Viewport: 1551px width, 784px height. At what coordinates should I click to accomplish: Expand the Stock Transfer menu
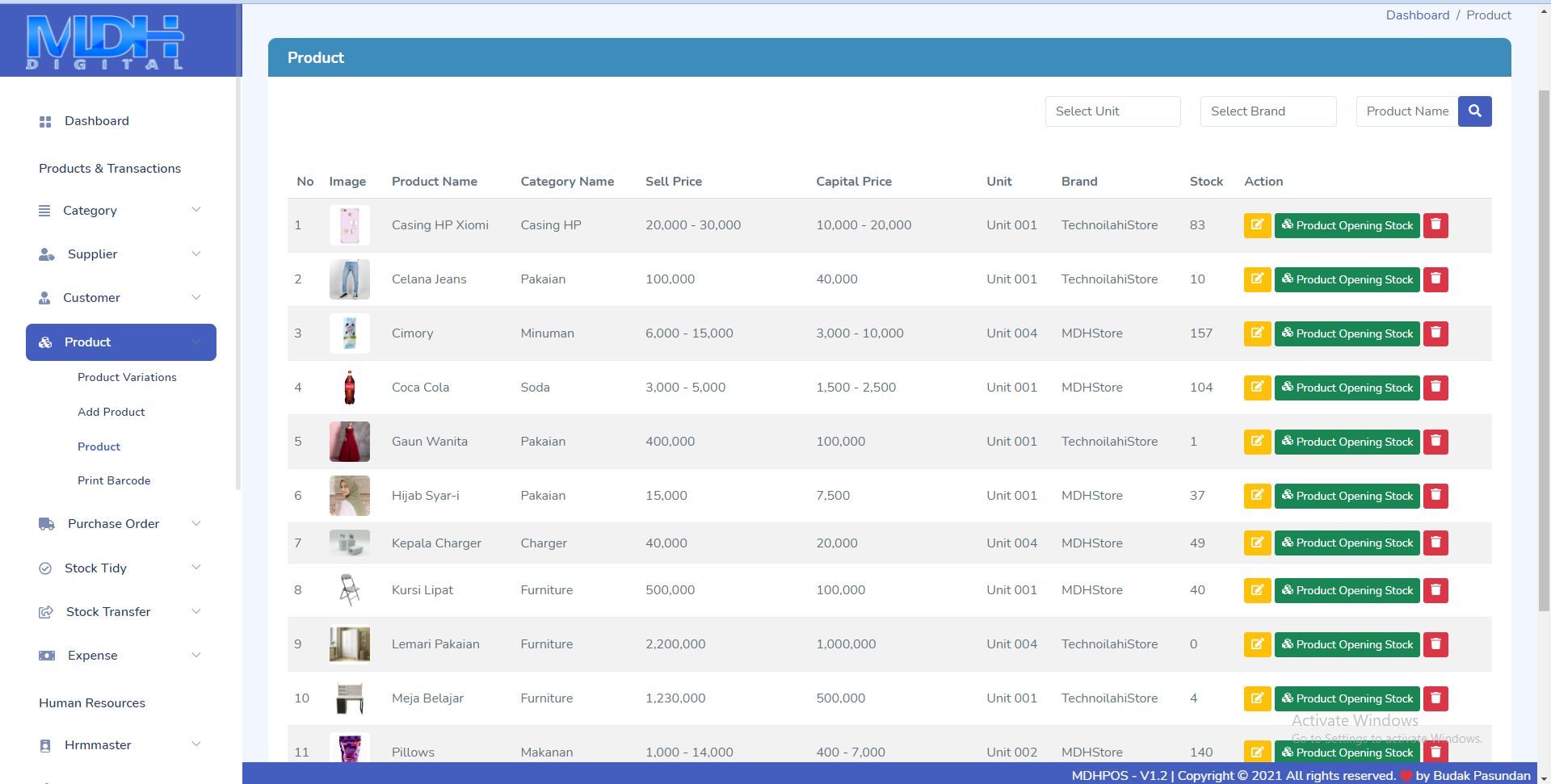click(121, 612)
